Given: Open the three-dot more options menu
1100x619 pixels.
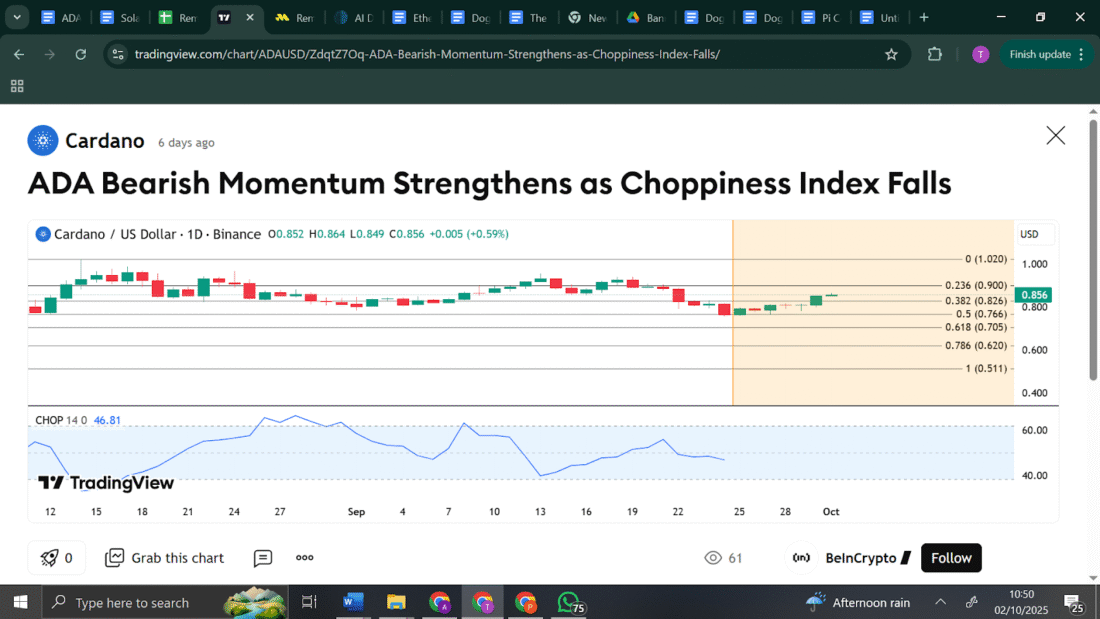Looking at the screenshot, I should (x=305, y=558).
